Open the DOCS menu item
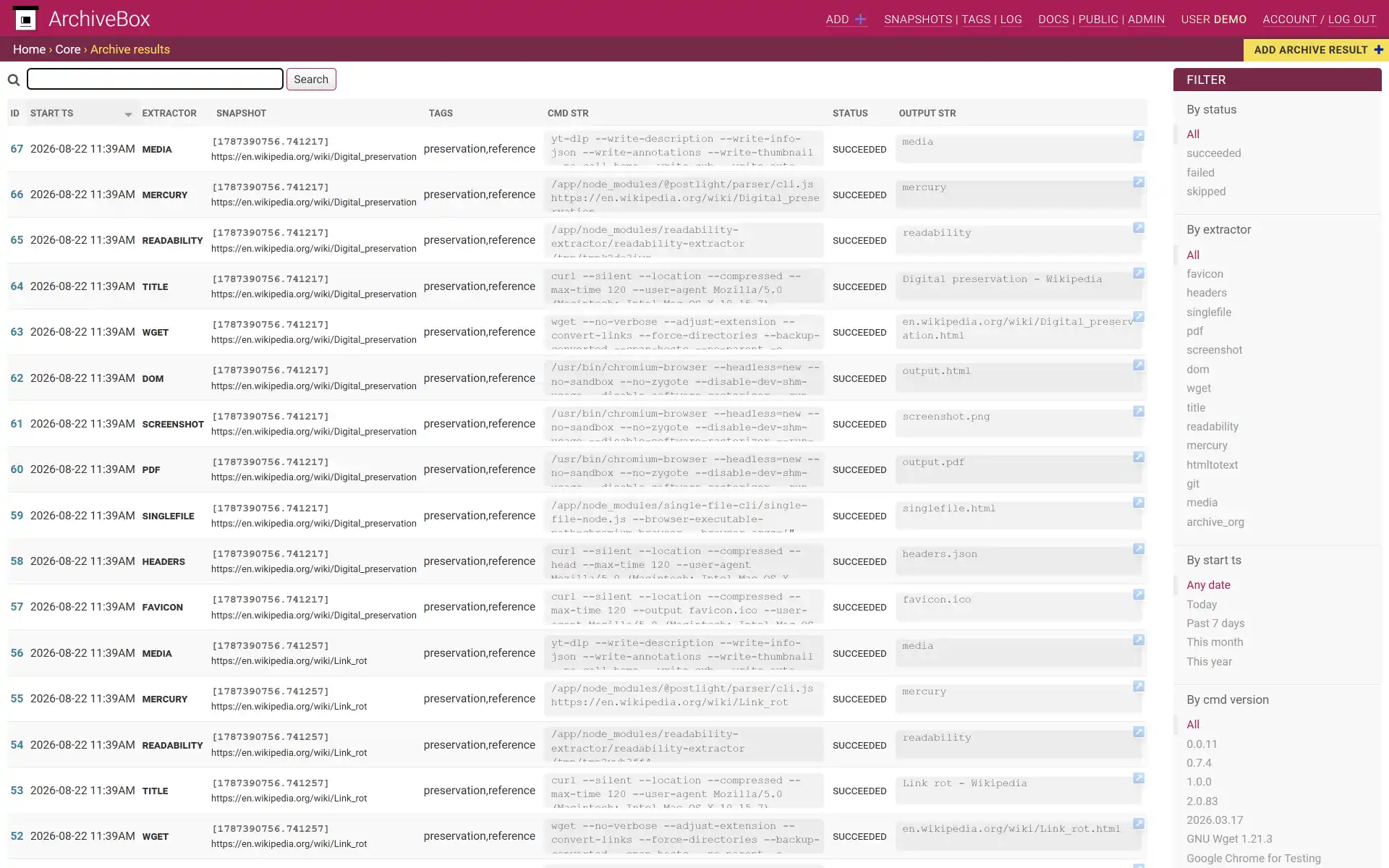Screen dimensions: 1389x868 click(x=1053, y=20)
